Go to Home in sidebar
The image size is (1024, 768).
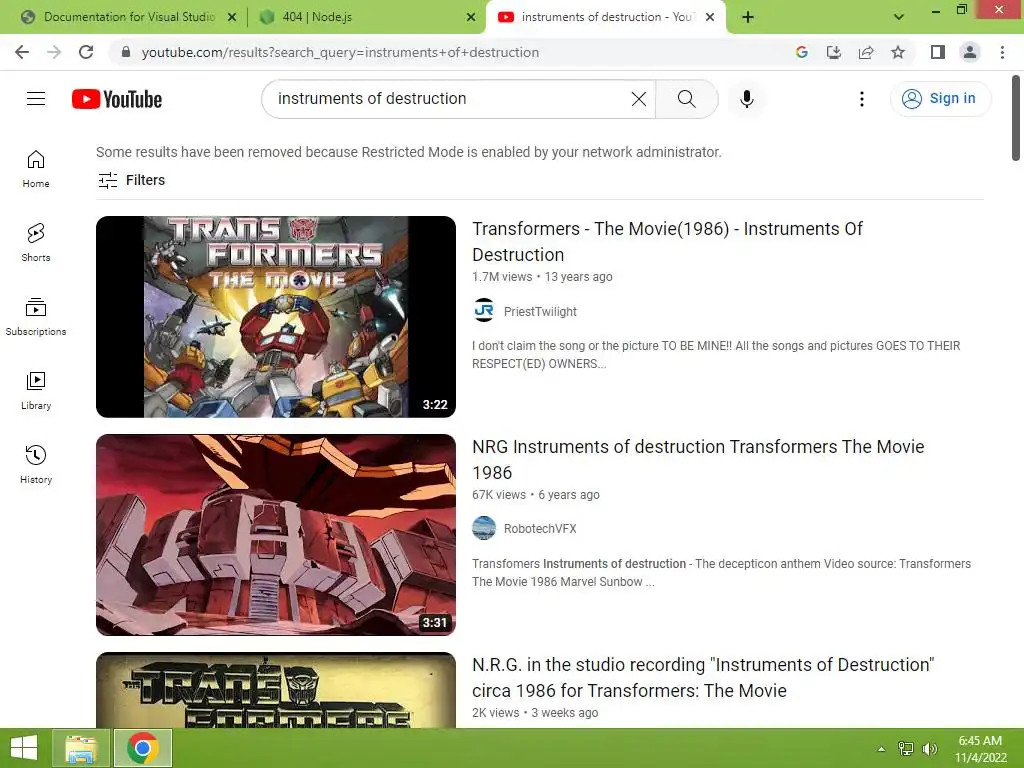click(36, 169)
